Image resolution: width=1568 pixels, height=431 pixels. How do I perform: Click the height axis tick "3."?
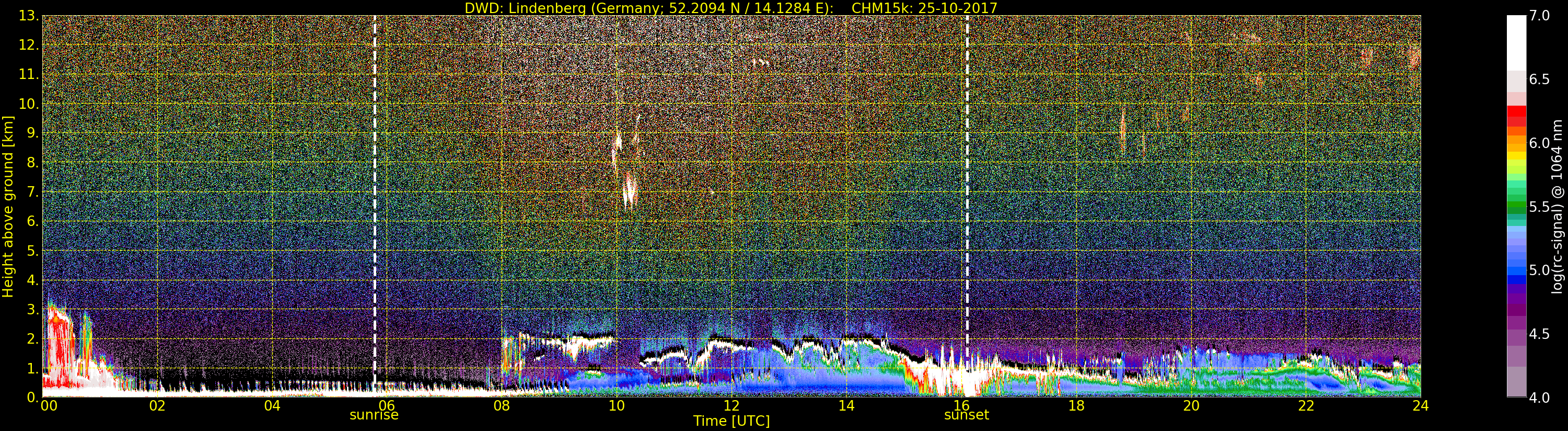coord(33,309)
